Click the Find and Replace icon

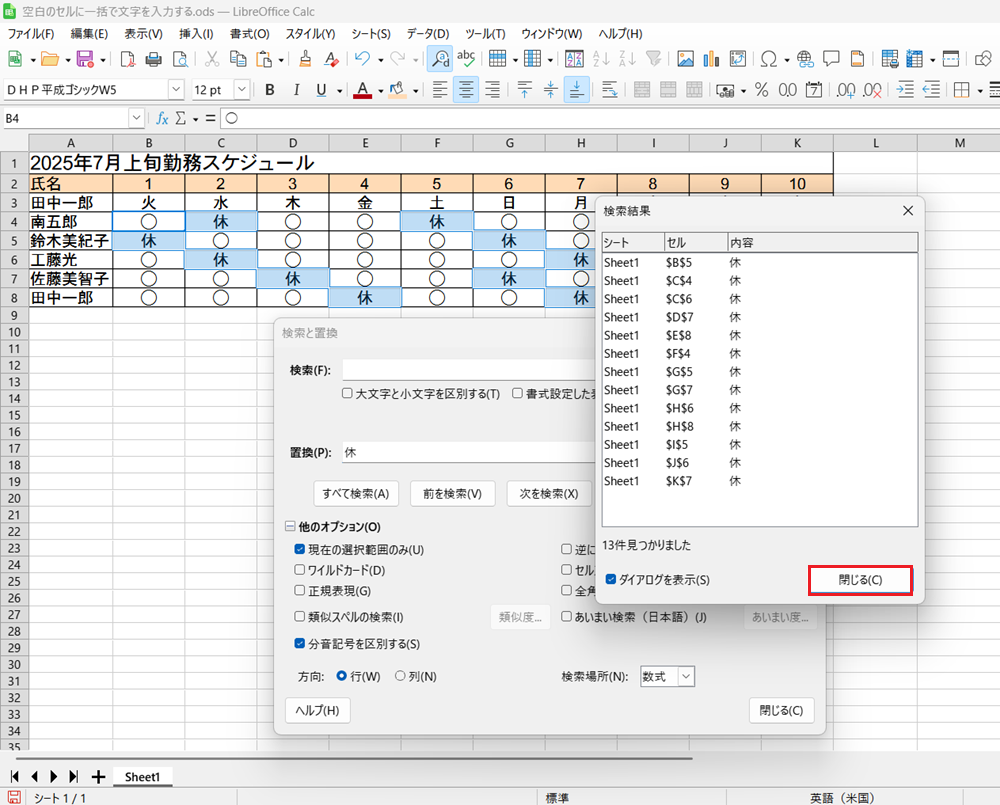tap(440, 59)
